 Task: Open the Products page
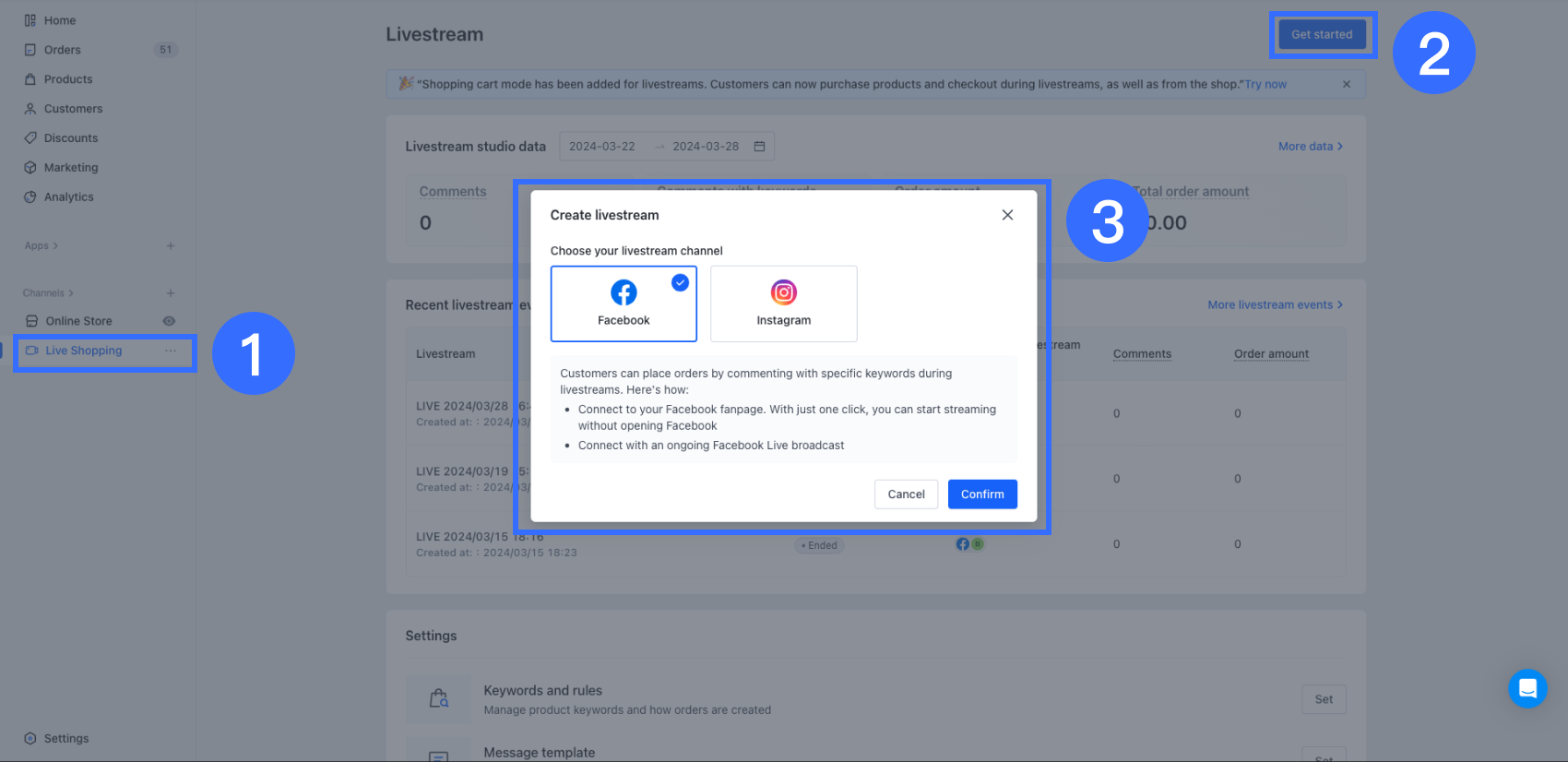click(68, 79)
